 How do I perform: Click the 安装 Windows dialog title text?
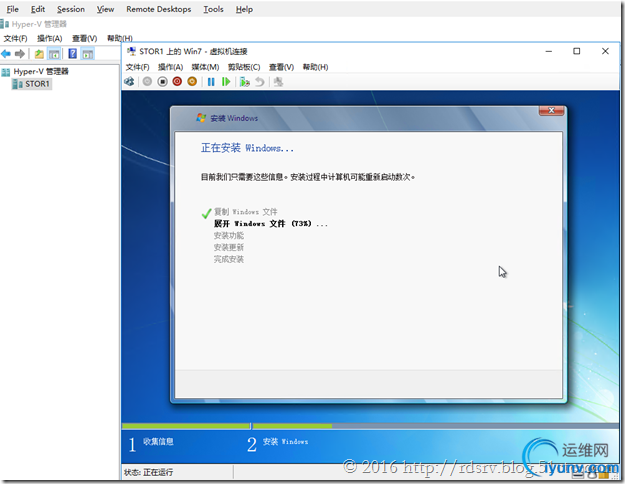(234, 118)
